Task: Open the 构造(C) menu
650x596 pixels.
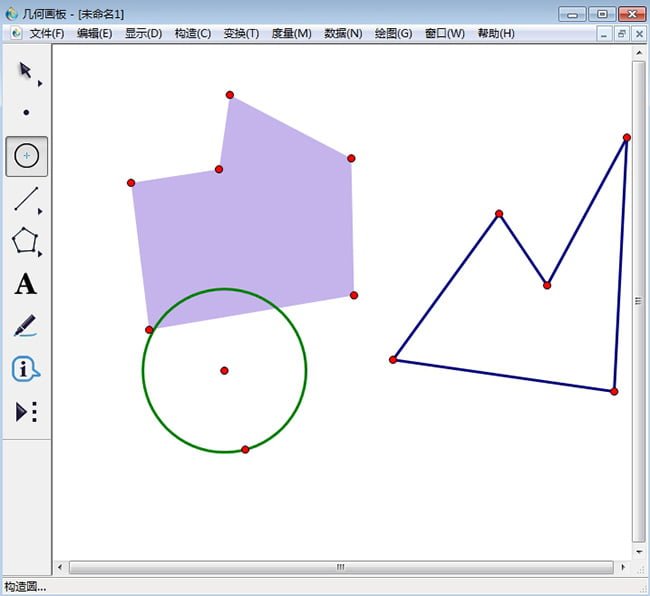Action: (193, 33)
